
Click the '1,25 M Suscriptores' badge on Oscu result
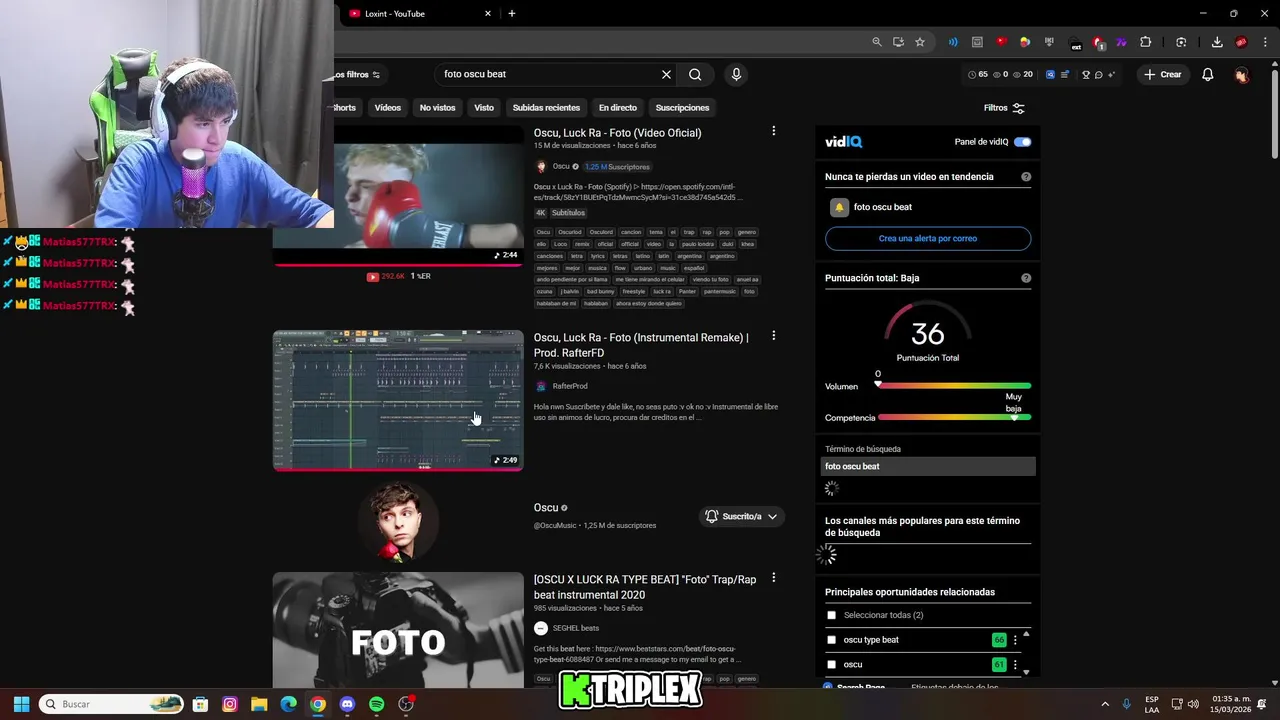[617, 167]
